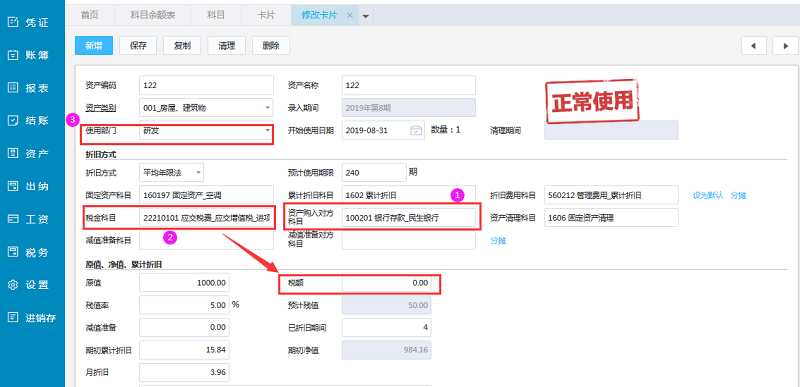Go to the previous card with the left arrow

(x=754, y=45)
